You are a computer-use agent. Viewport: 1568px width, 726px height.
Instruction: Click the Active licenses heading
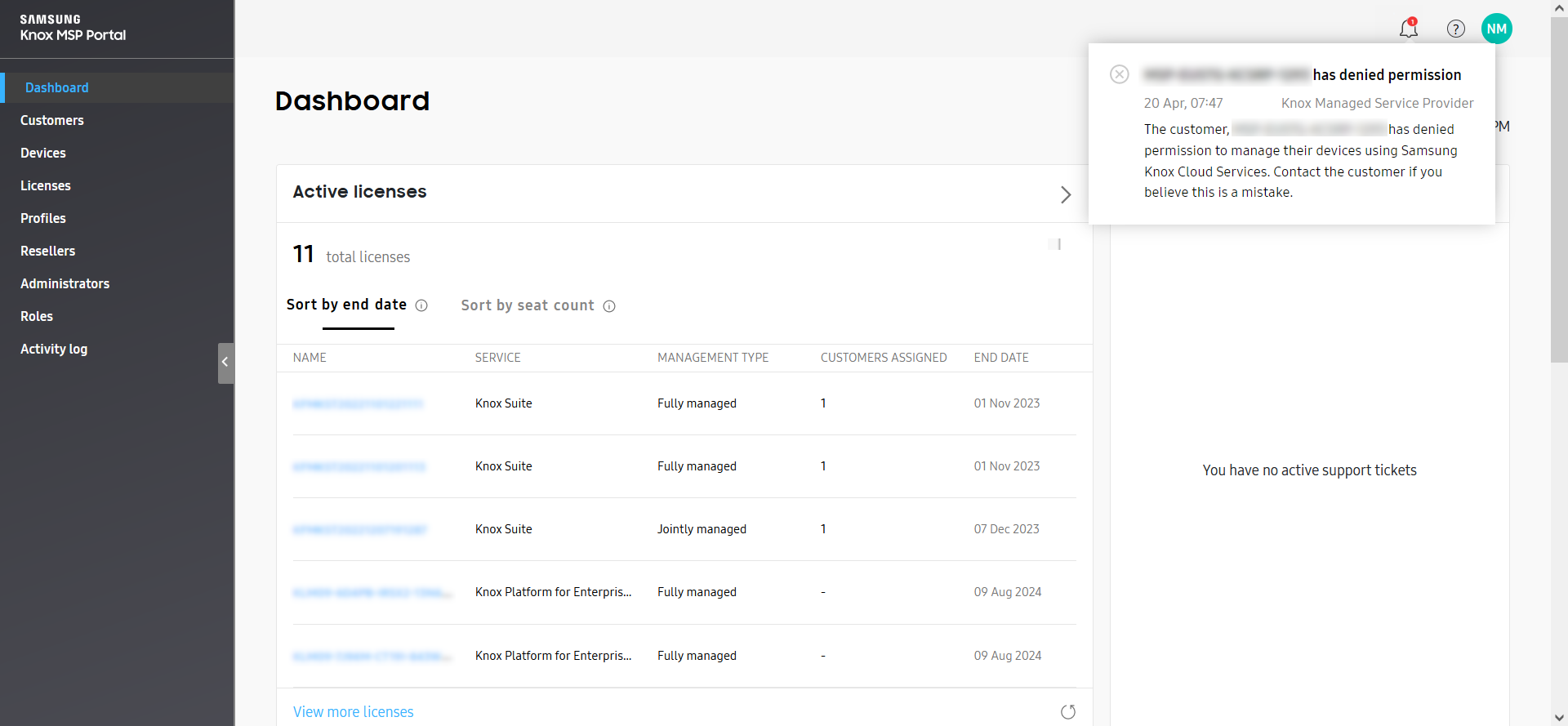pyautogui.click(x=359, y=191)
